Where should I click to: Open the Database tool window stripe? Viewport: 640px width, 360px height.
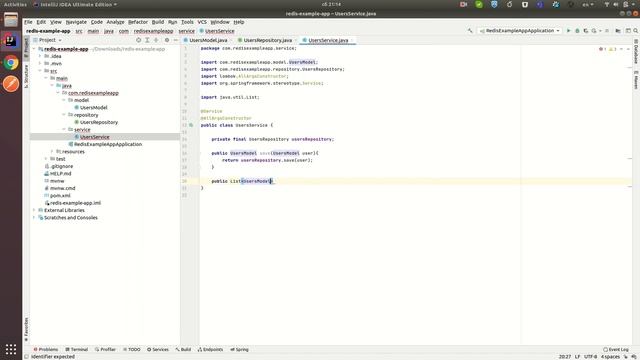tap(636, 51)
